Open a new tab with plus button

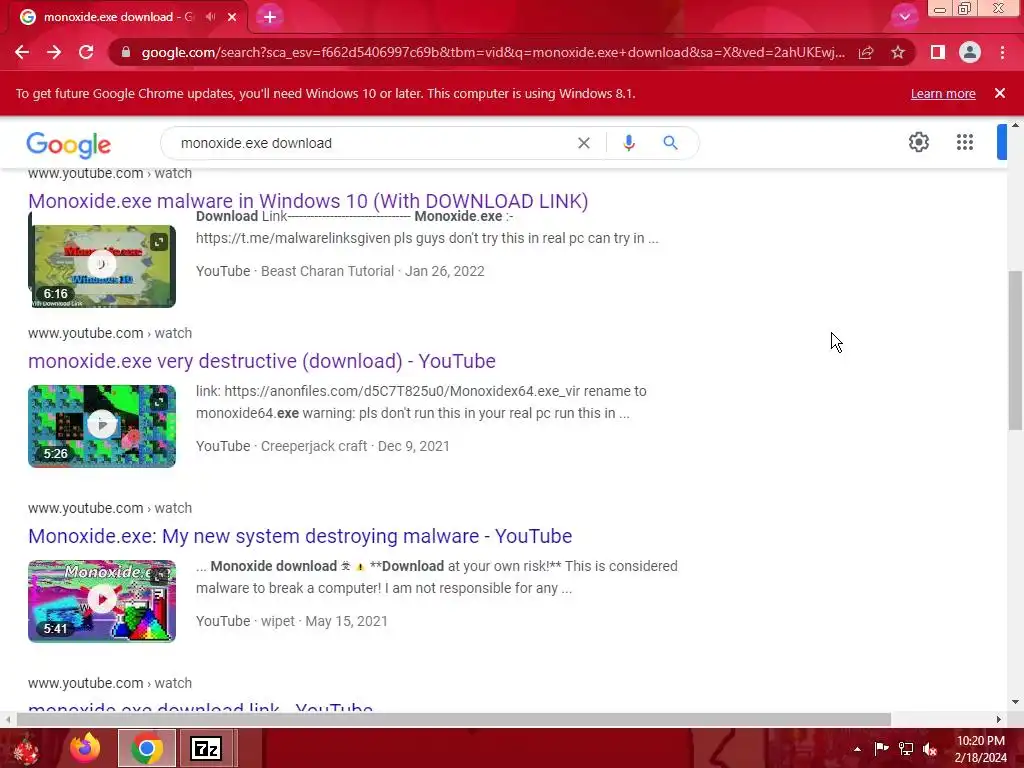tap(270, 17)
